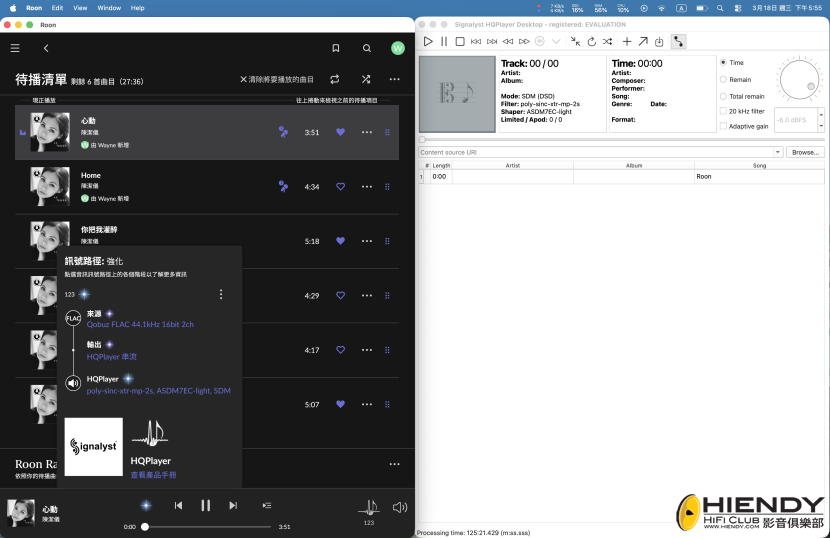830x538 pixels.
Task: Click HQPlayer add (plus) icon
Action: point(627,41)
